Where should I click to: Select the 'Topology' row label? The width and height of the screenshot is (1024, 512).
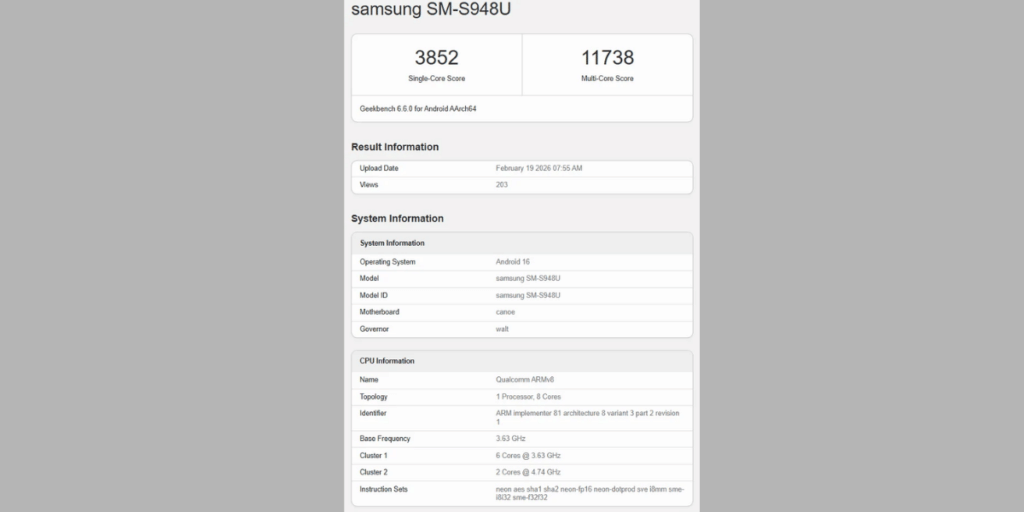tap(374, 397)
